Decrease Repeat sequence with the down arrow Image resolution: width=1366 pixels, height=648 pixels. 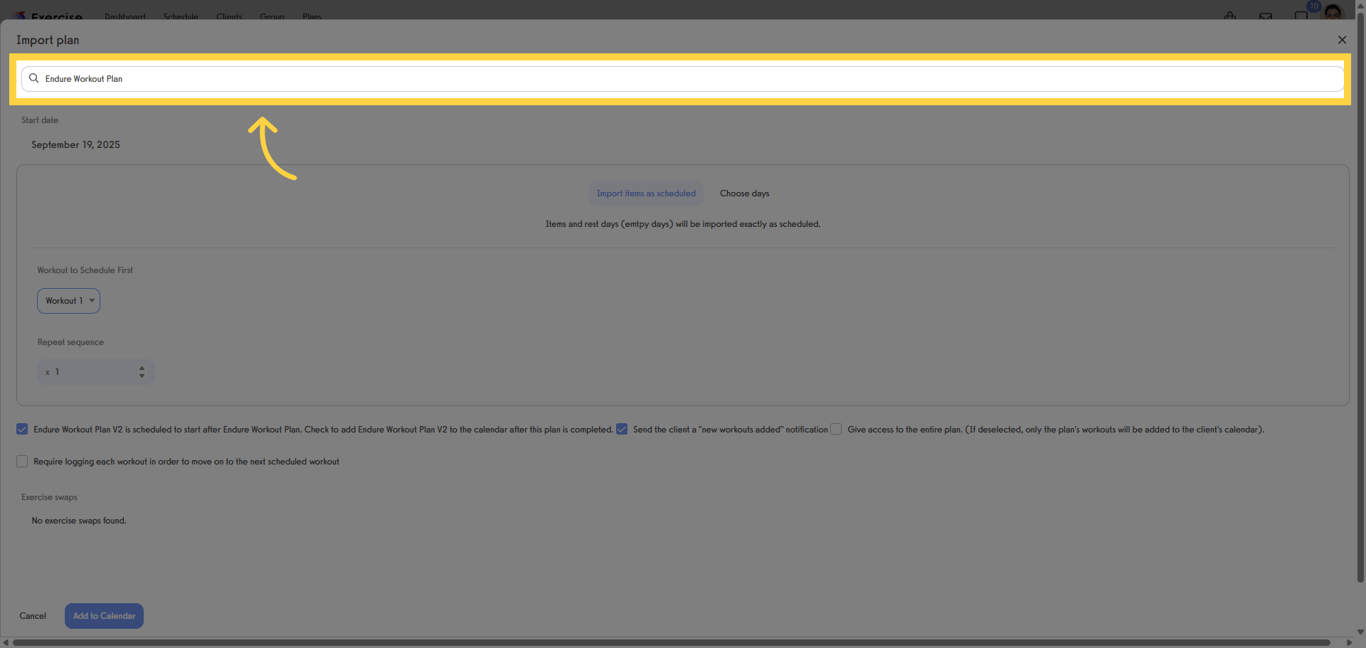[x=142, y=376]
